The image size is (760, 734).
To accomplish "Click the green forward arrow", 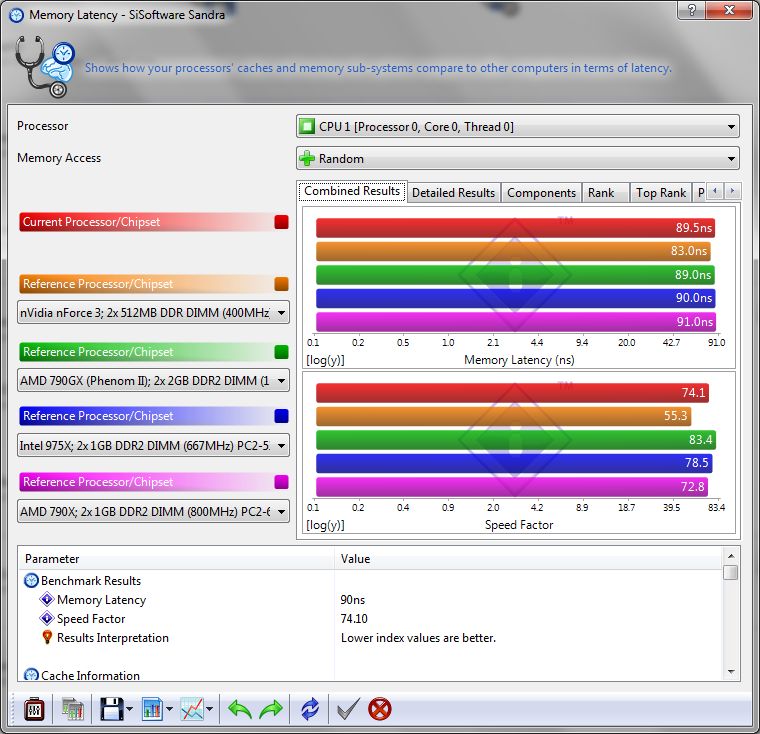I will [x=272, y=709].
